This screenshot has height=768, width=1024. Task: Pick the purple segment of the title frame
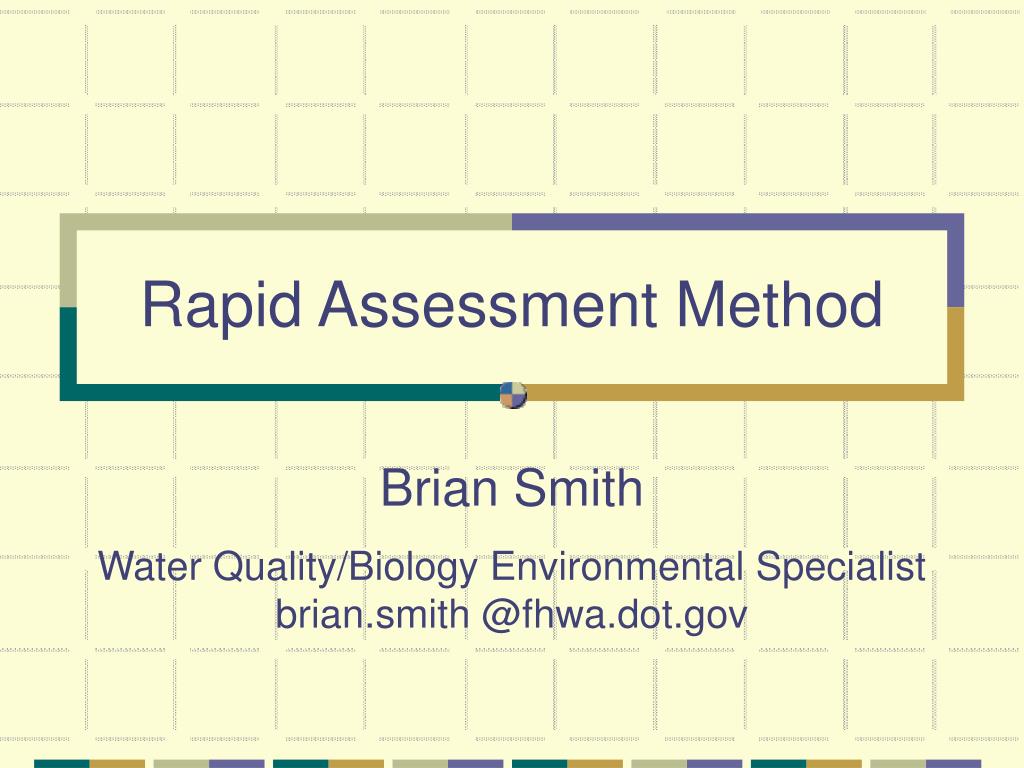[x=738, y=221]
